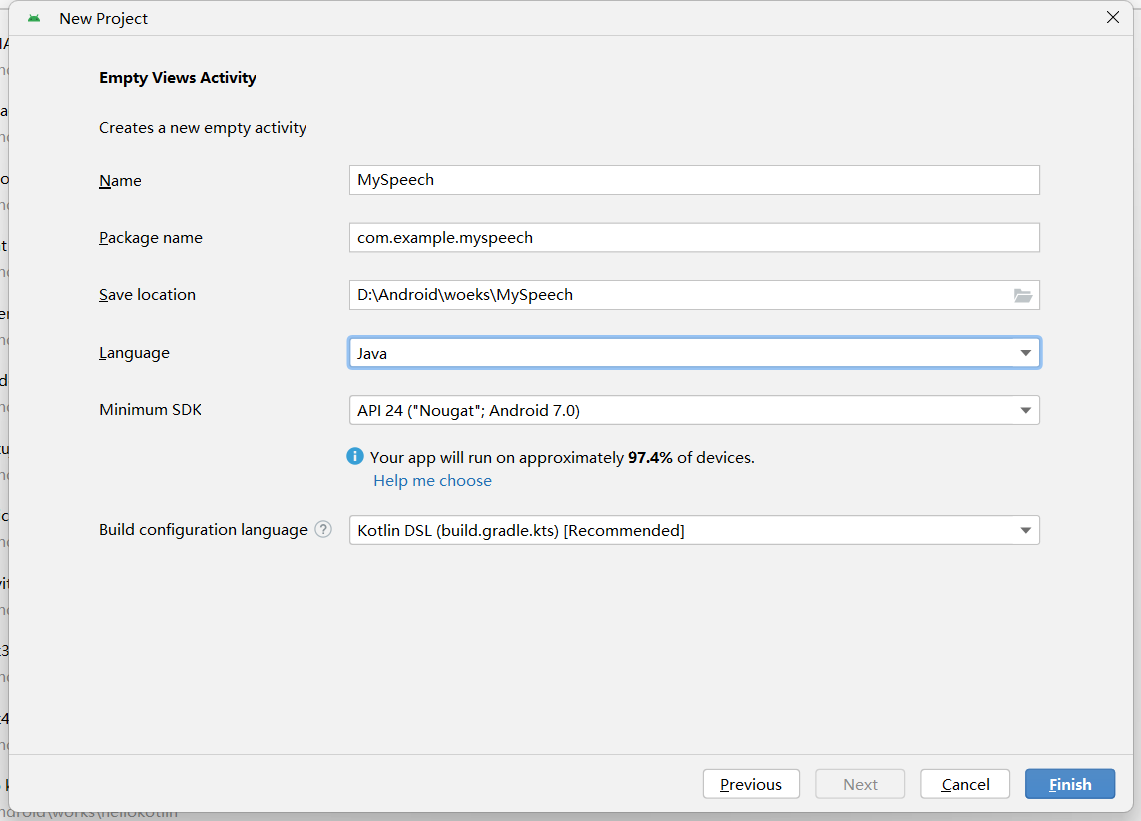Go back with the Previous button
This screenshot has height=821, width=1141.
[750, 784]
